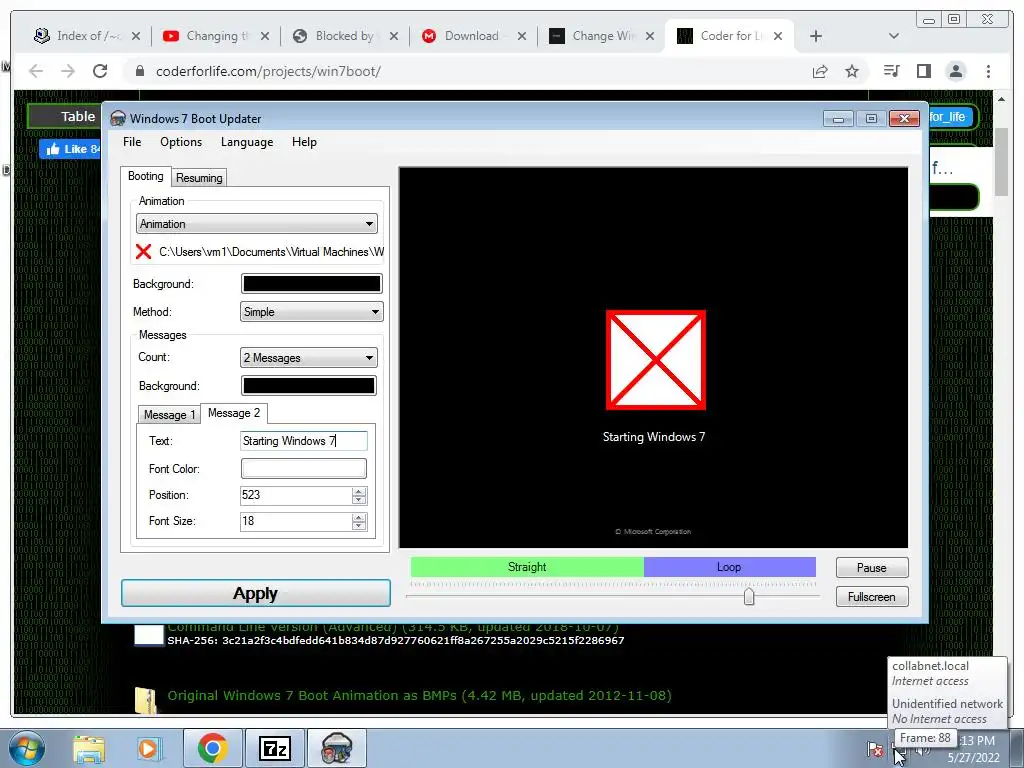Open Windows Media Player from taskbar
Screen dimensions: 1024x768
[x=148, y=748]
